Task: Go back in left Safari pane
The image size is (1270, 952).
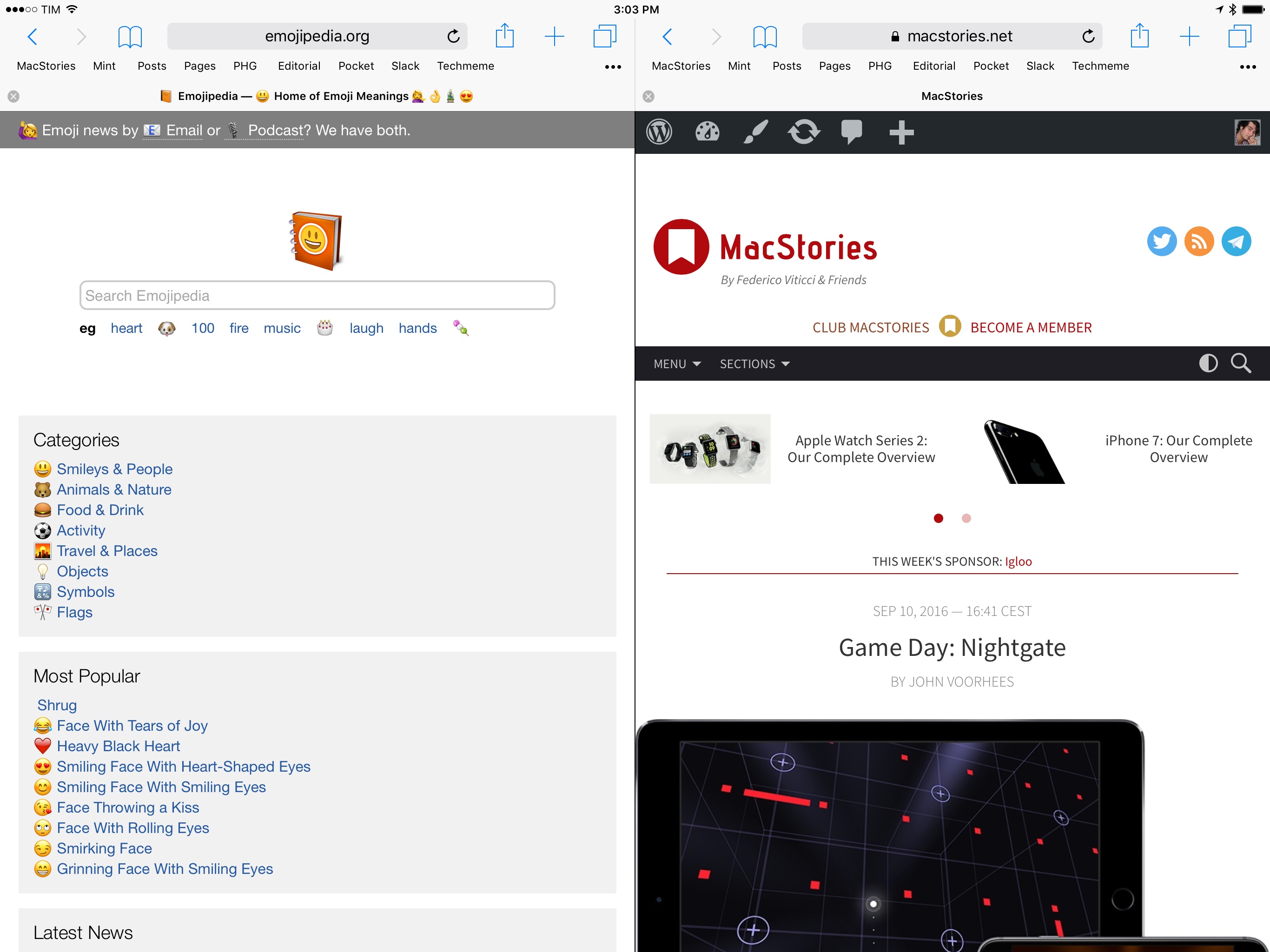Action: point(33,37)
